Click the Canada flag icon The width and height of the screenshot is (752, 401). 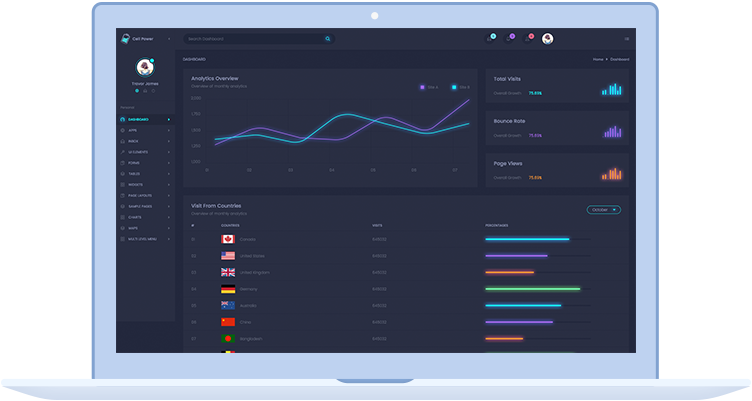coord(228,240)
